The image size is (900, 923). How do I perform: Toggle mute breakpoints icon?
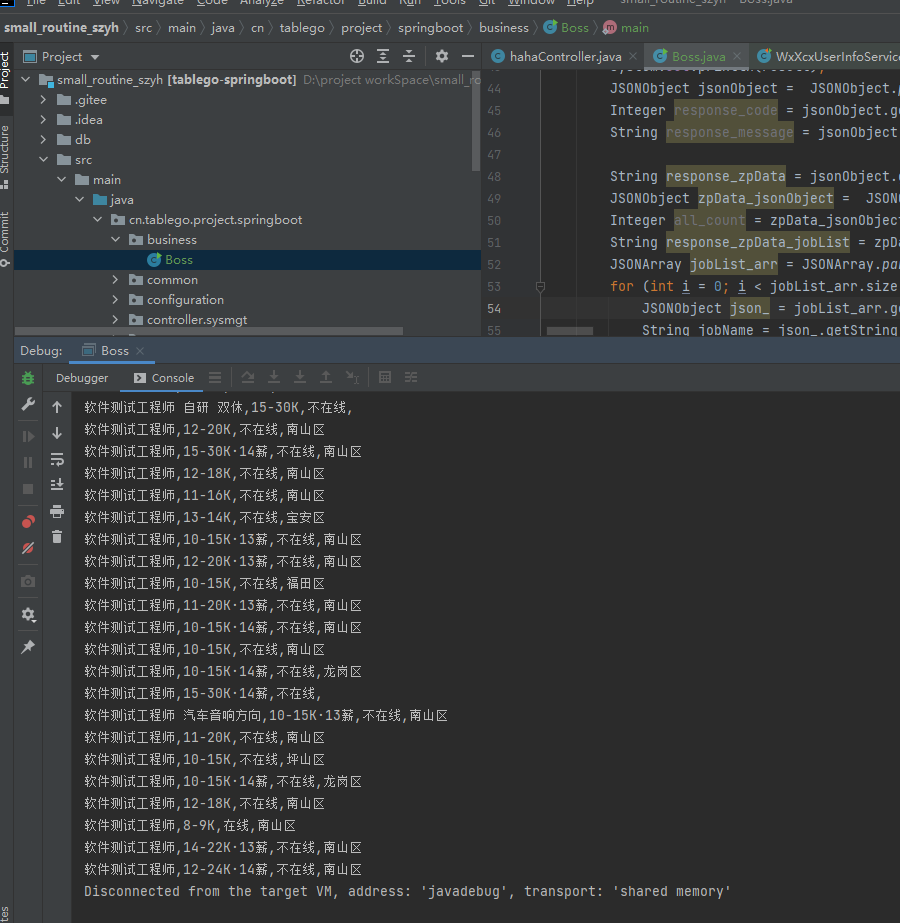28,548
